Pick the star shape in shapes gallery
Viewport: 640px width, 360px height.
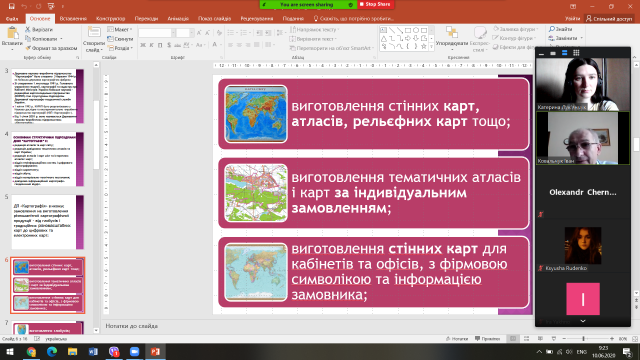click(424, 47)
